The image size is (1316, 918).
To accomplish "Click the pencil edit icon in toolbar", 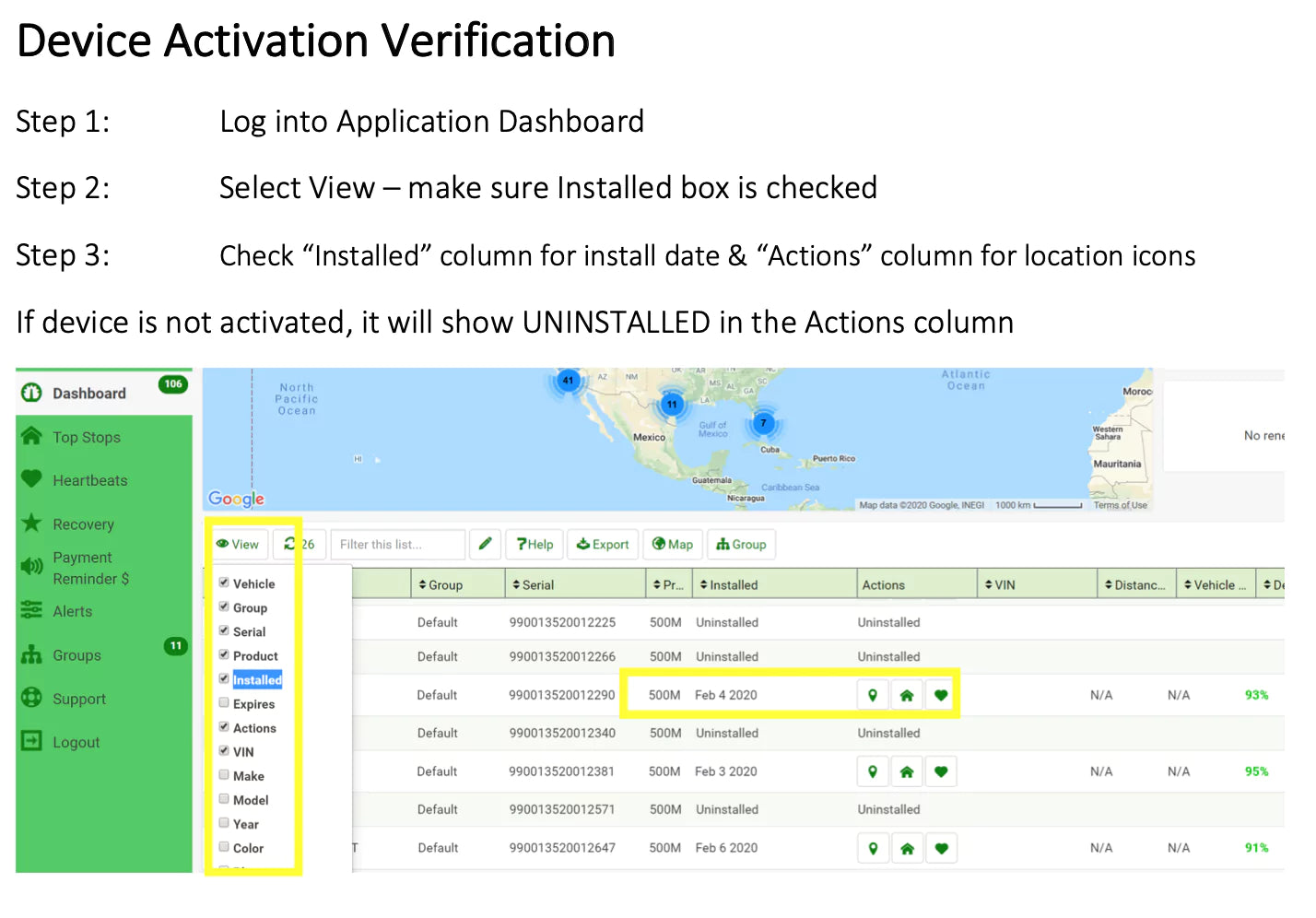I will (485, 544).
